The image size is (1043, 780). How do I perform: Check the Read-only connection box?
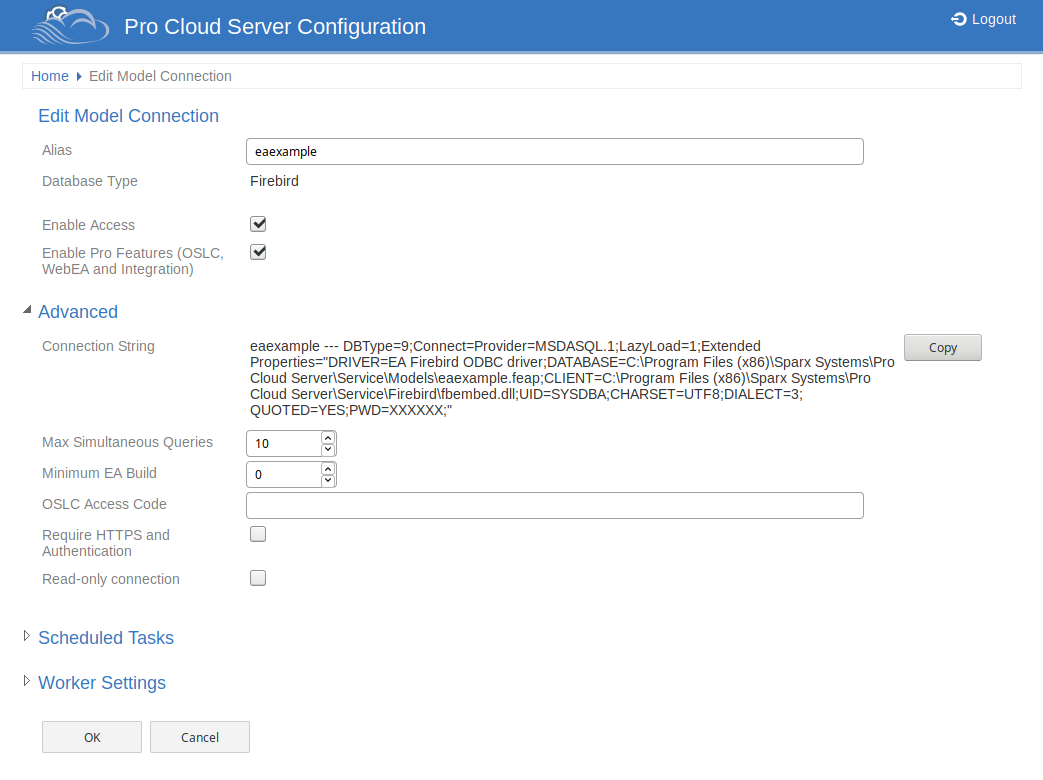[x=258, y=578]
